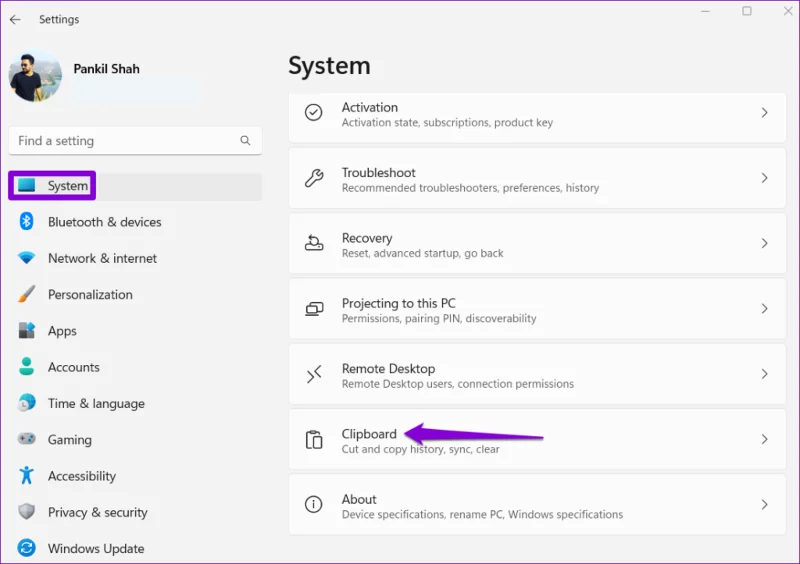The height and width of the screenshot is (564, 800).
Task: Click the Pankil Shah account name
Action: point(106,69)
